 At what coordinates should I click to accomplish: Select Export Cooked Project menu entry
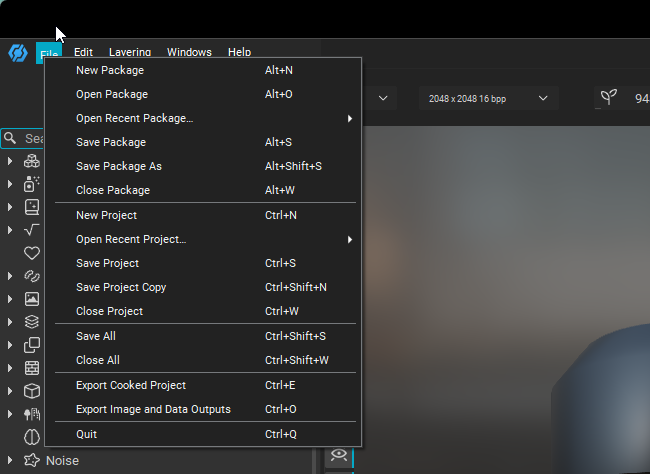coord(130,385)
